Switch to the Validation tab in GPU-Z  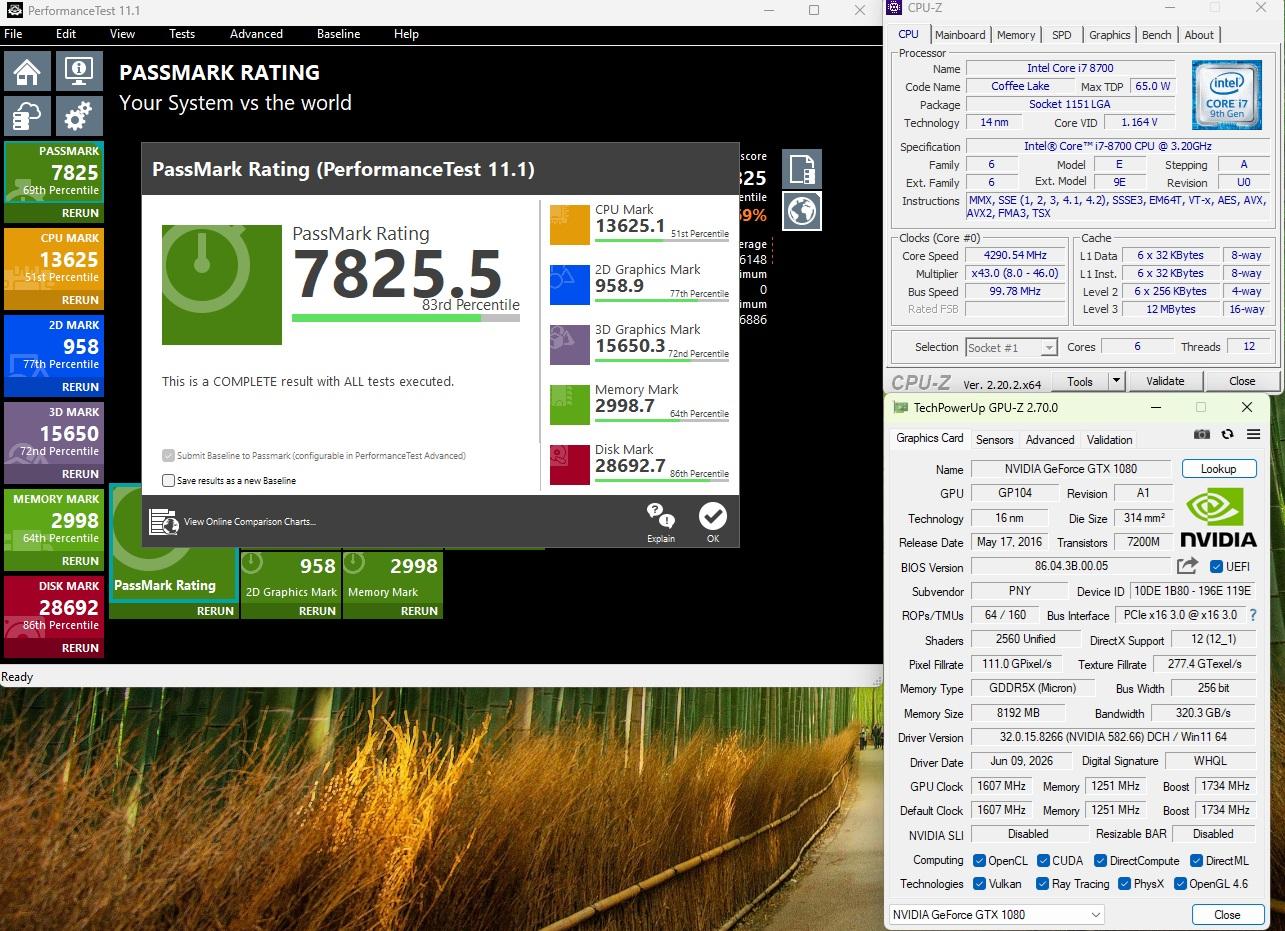click(x=1109, y=439)
